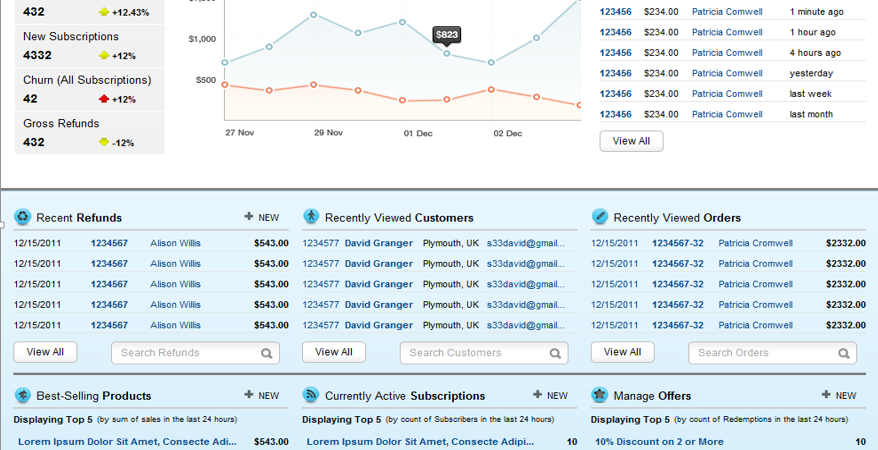Open the 10% Discount on 2 or More offer
878x450 pixels.
click(x=659, y=441)
